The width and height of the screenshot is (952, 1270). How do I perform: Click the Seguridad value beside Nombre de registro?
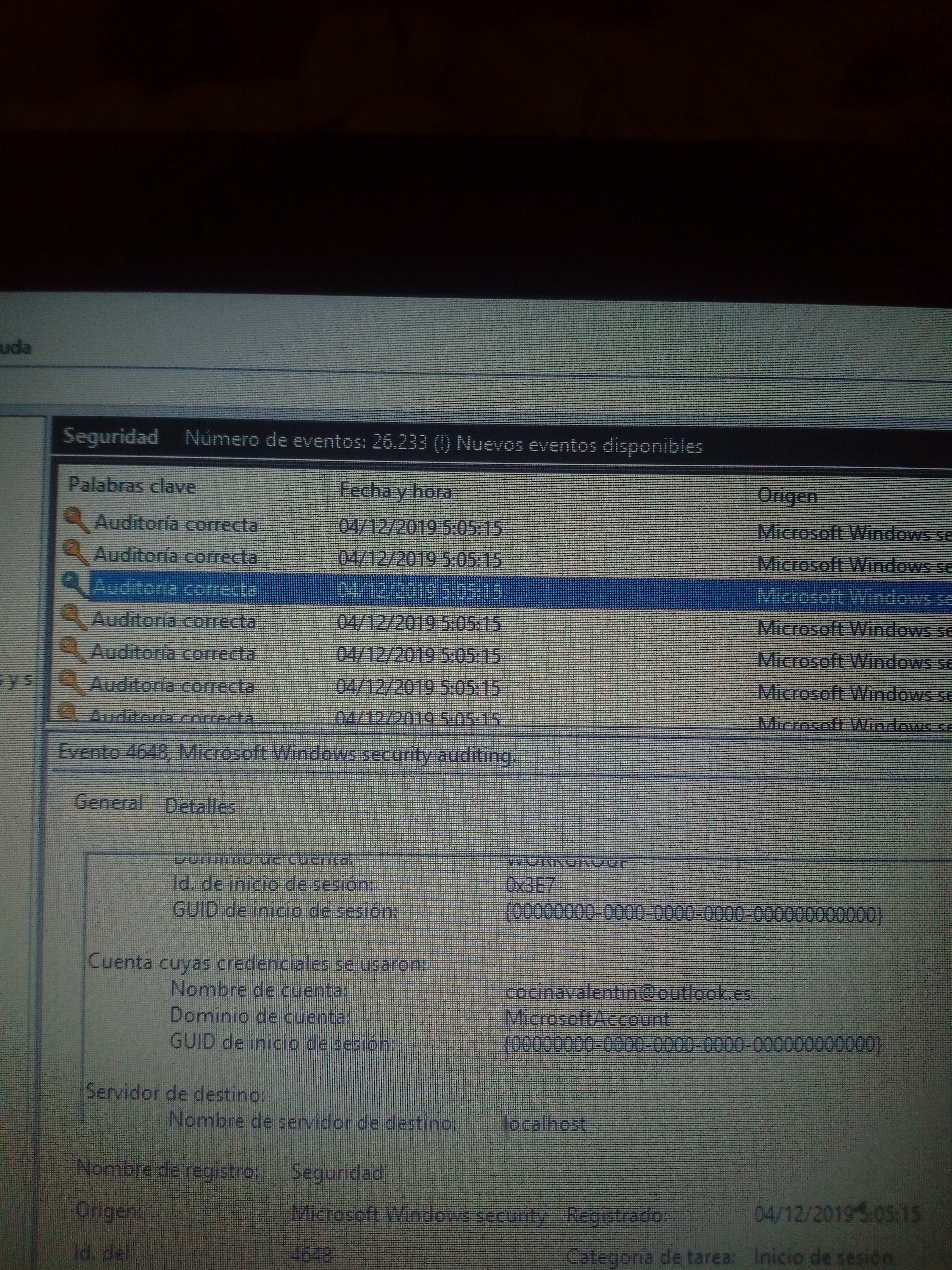pos(337,1172)
